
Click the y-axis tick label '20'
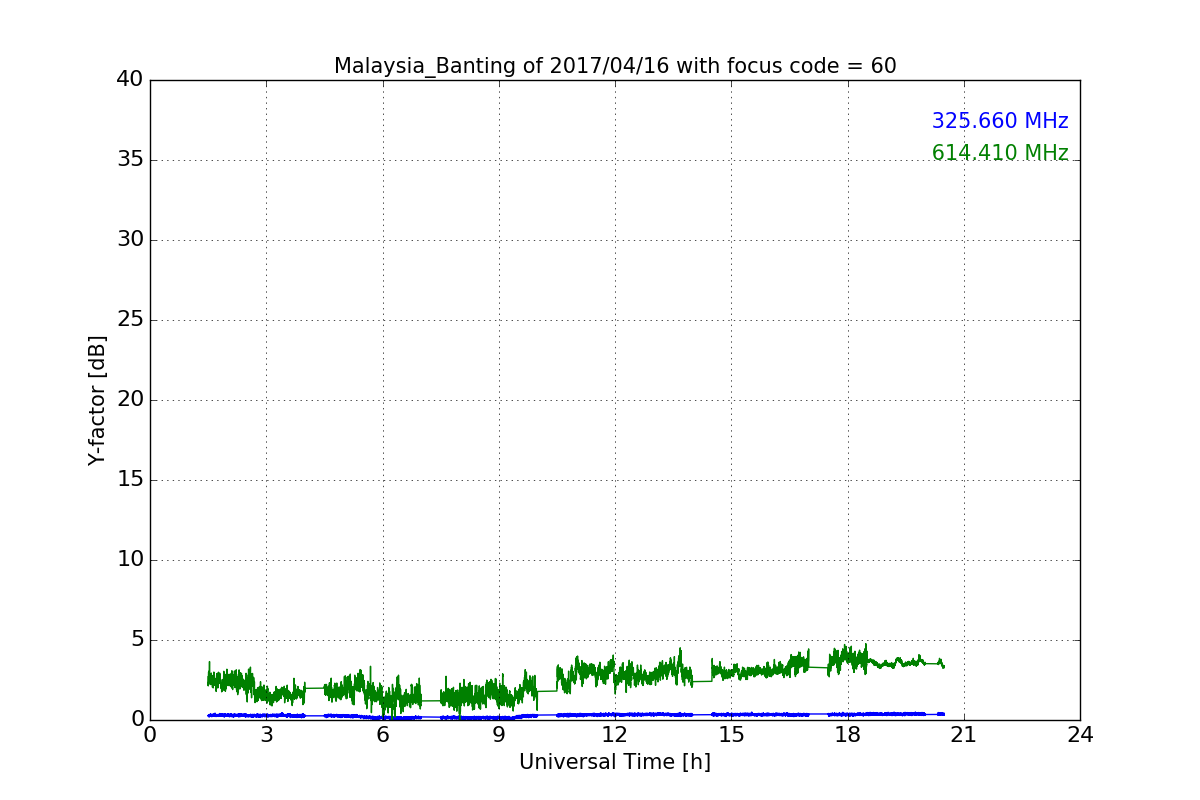coord(130,400)
